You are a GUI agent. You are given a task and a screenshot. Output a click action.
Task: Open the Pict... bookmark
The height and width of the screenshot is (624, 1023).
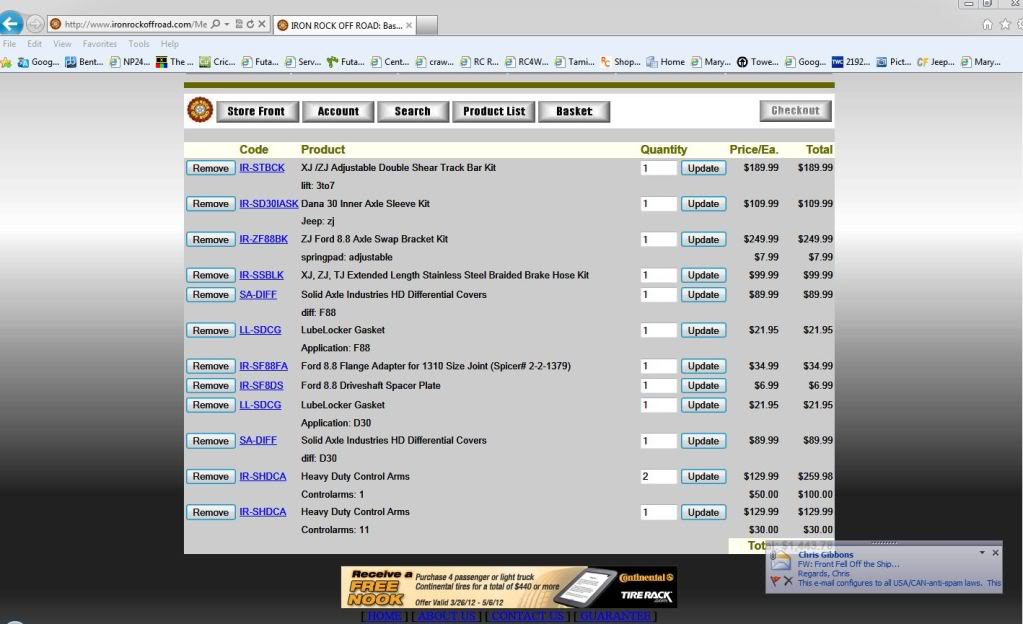(893, 62)
